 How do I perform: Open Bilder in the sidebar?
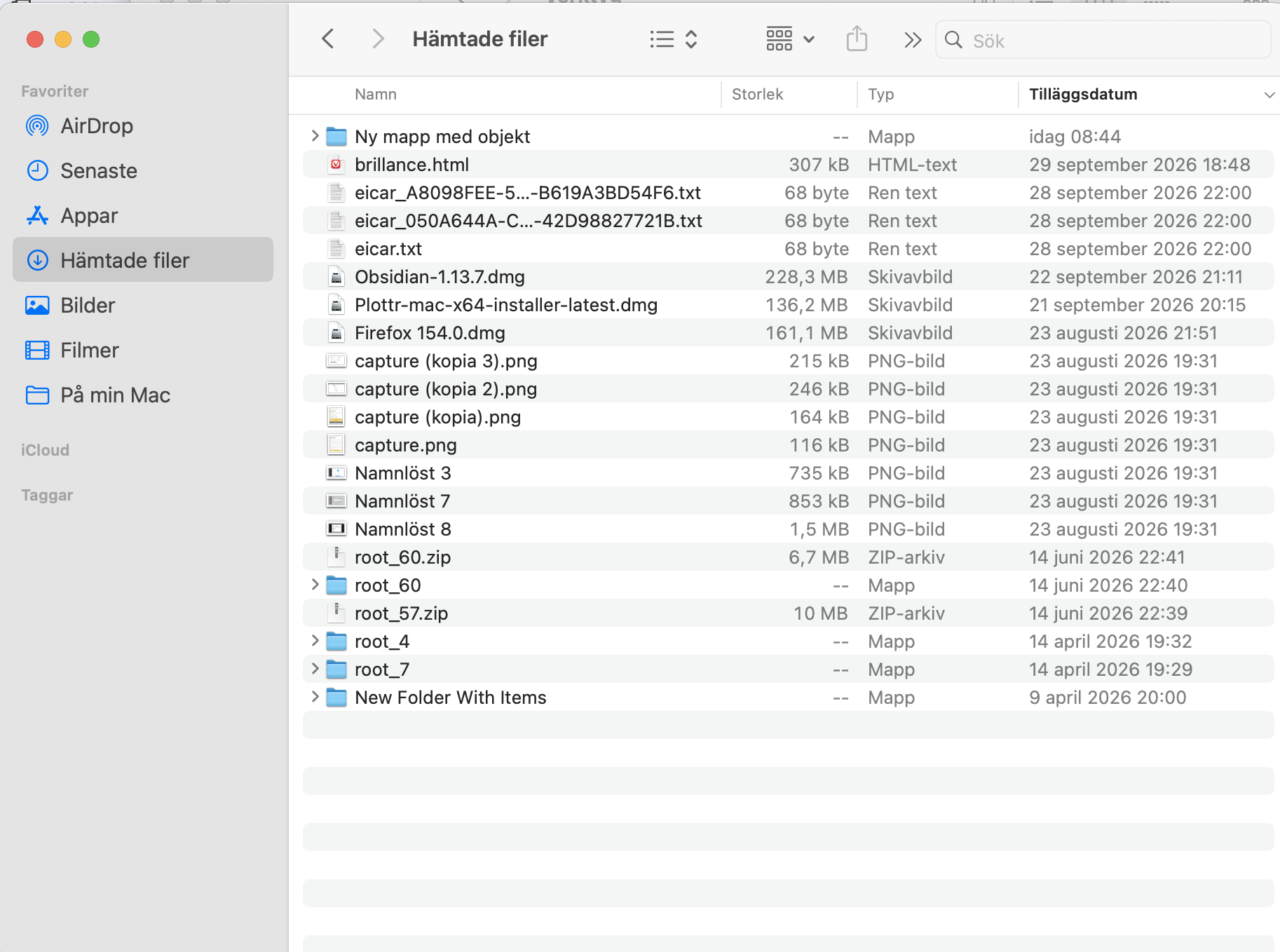tap(143, 306)
